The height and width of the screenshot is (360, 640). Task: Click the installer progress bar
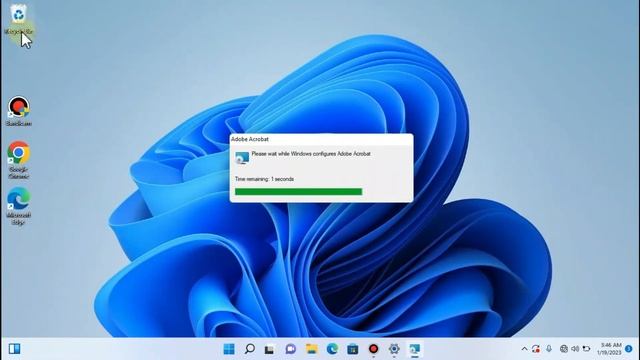(298, 192)
